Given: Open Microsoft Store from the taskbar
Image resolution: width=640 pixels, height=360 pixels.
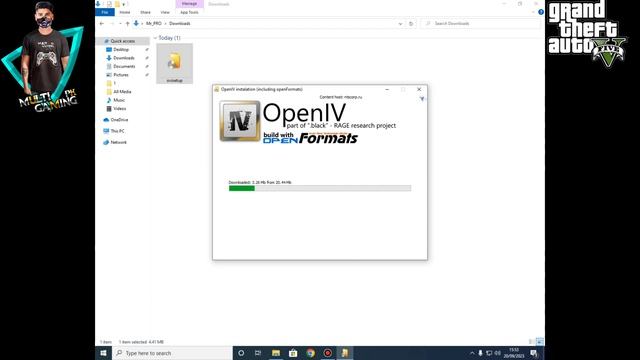Looking at the screenshot, I should [x=293, y=353].
